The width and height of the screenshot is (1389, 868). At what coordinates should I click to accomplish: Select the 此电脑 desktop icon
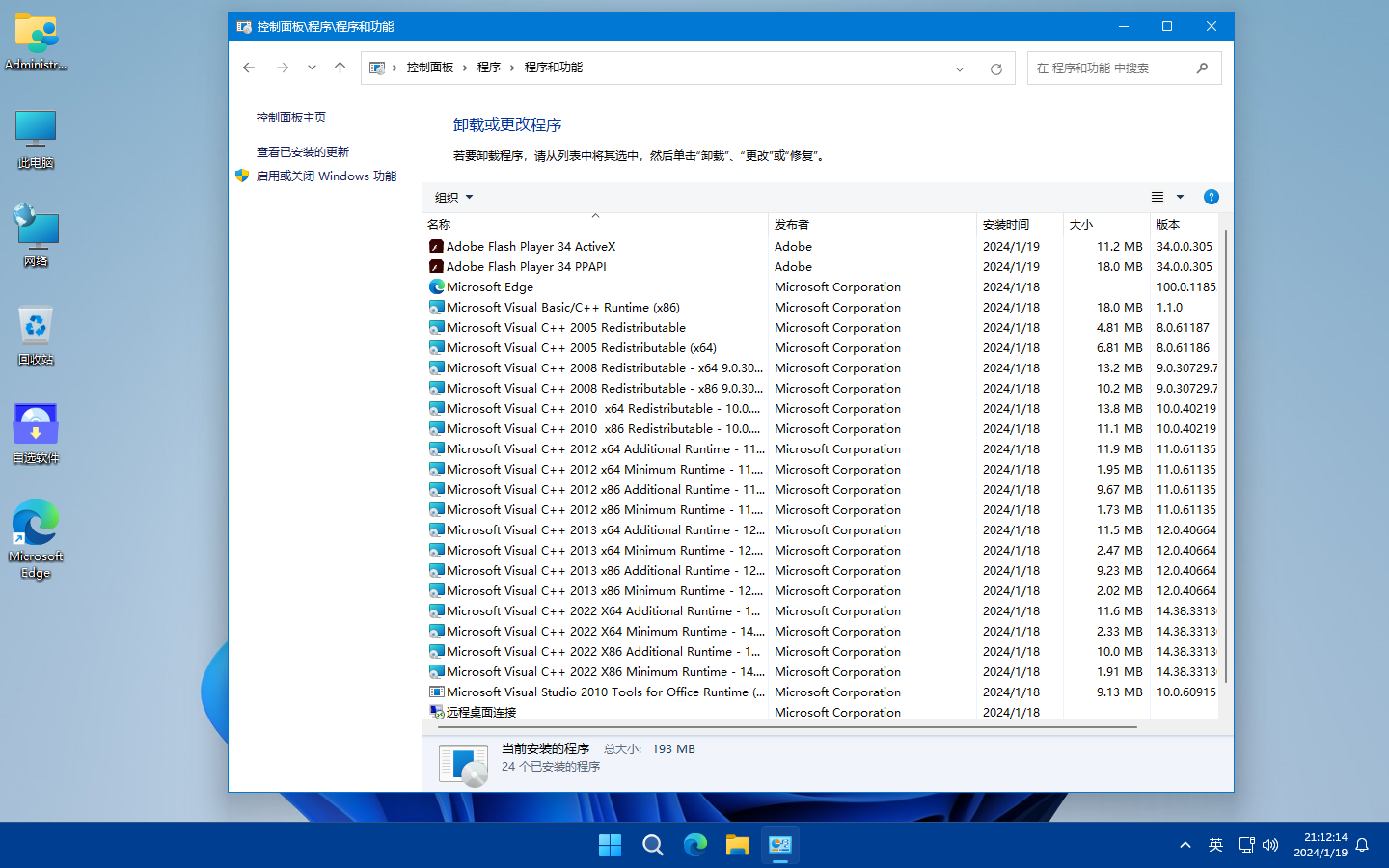[36, 140]
